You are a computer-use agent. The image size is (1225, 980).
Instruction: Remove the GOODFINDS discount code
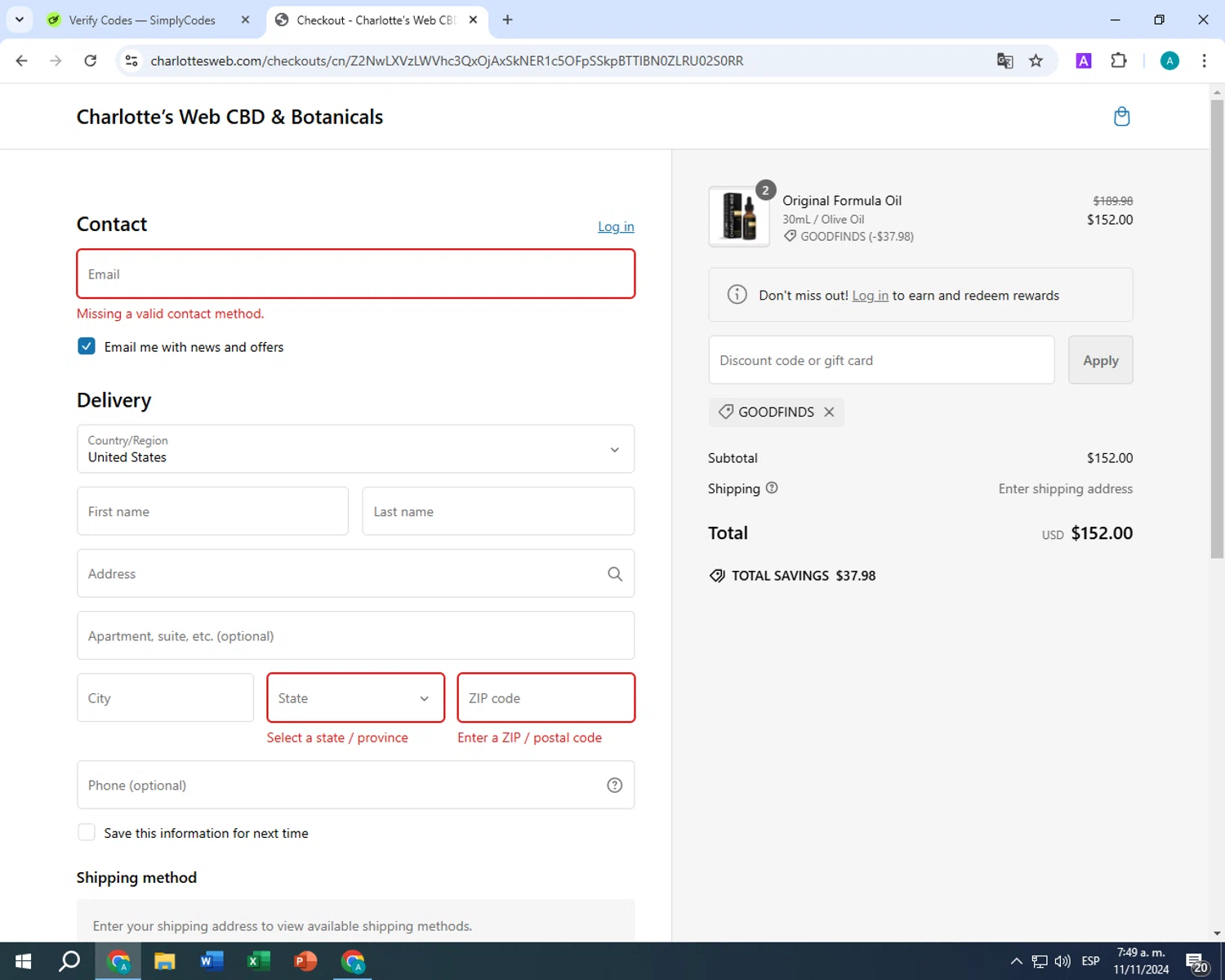(829, 412)
